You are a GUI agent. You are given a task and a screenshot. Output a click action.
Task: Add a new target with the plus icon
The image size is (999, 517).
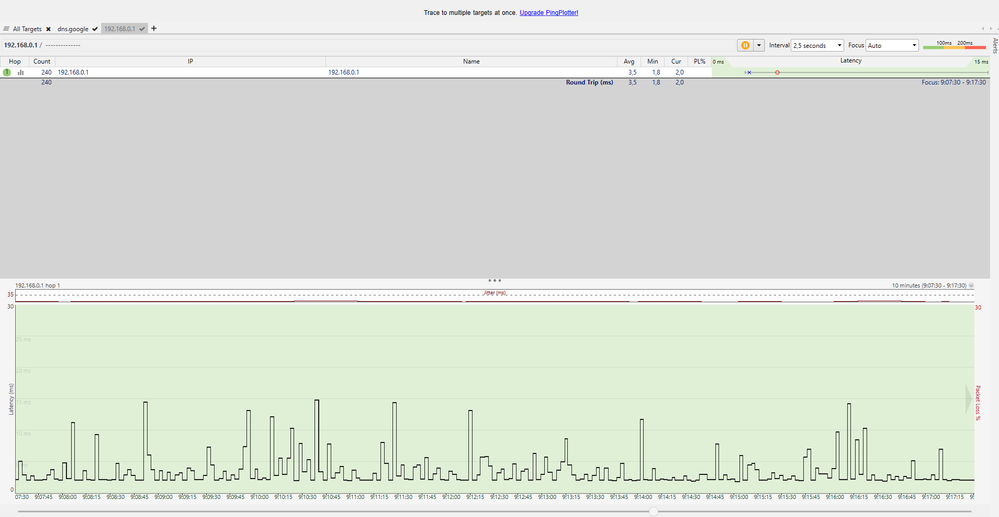(154, 28)
